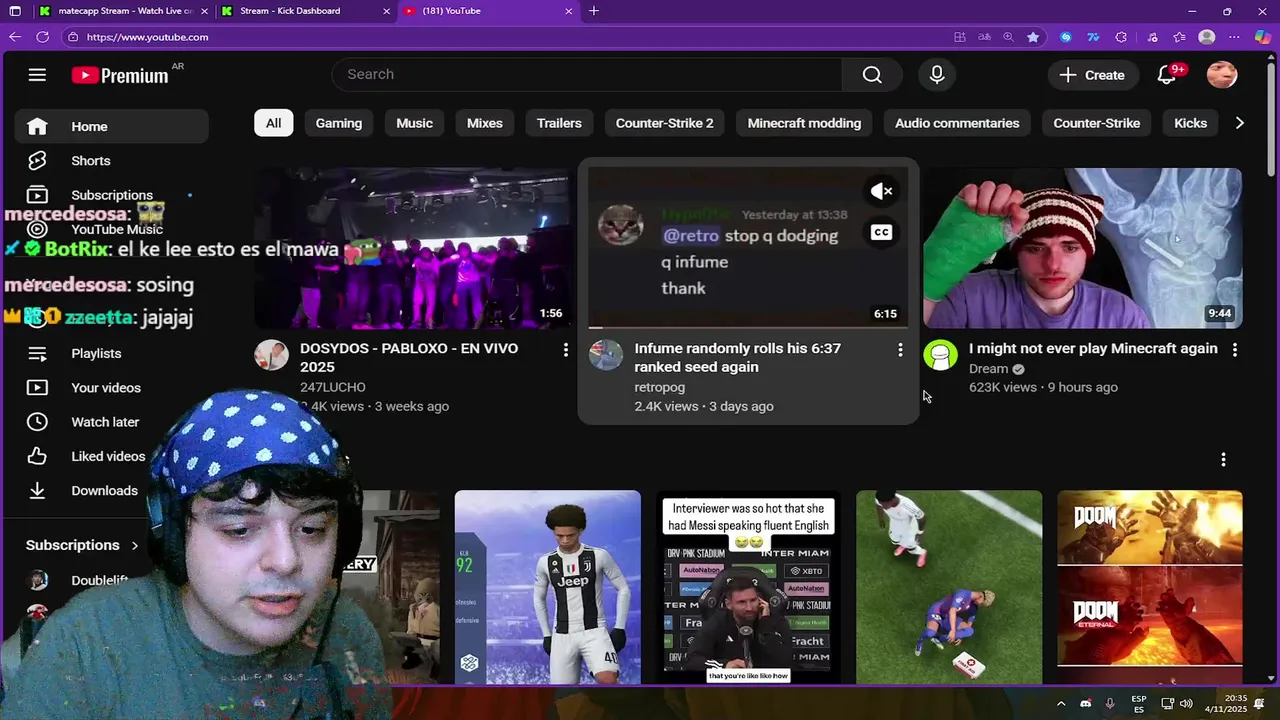Open the Shazam extension icon

click(x=1065, y=37)
